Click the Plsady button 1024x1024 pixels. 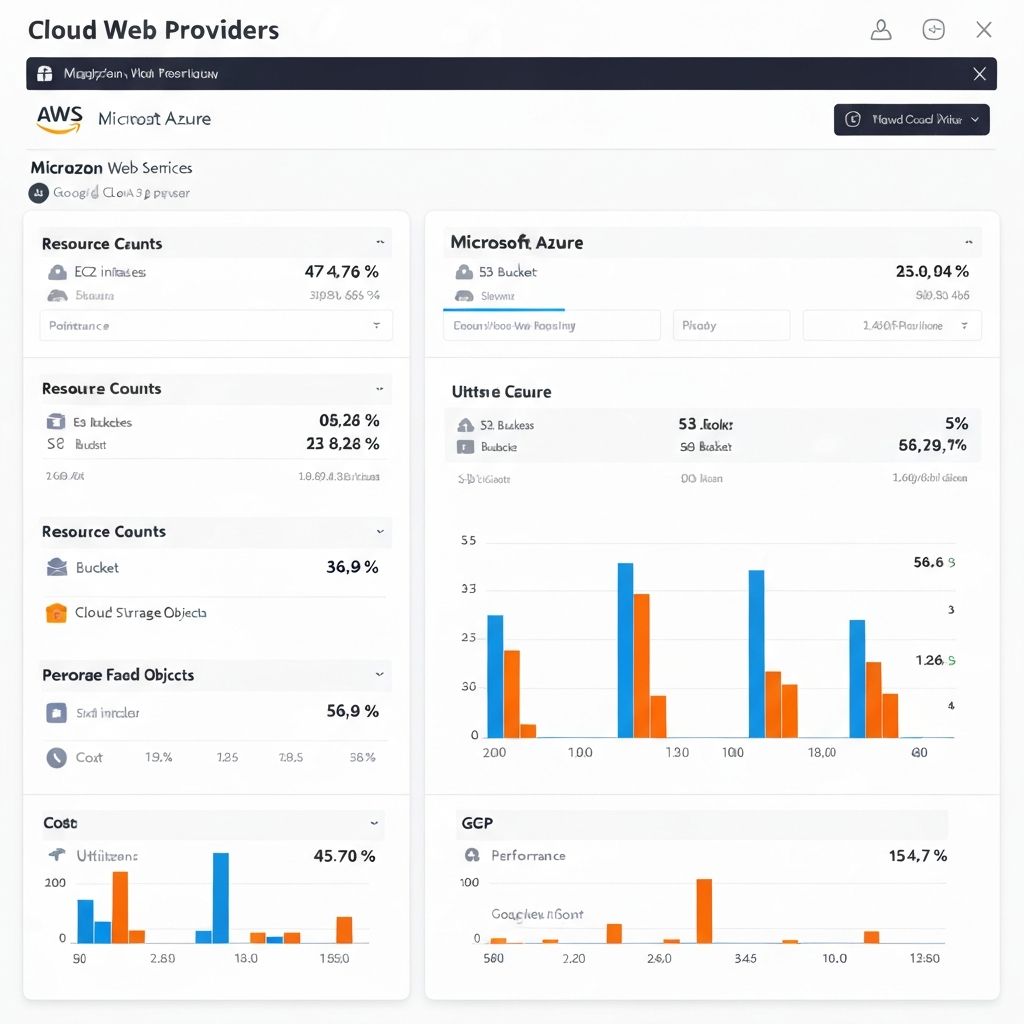[x=730, y=325]
